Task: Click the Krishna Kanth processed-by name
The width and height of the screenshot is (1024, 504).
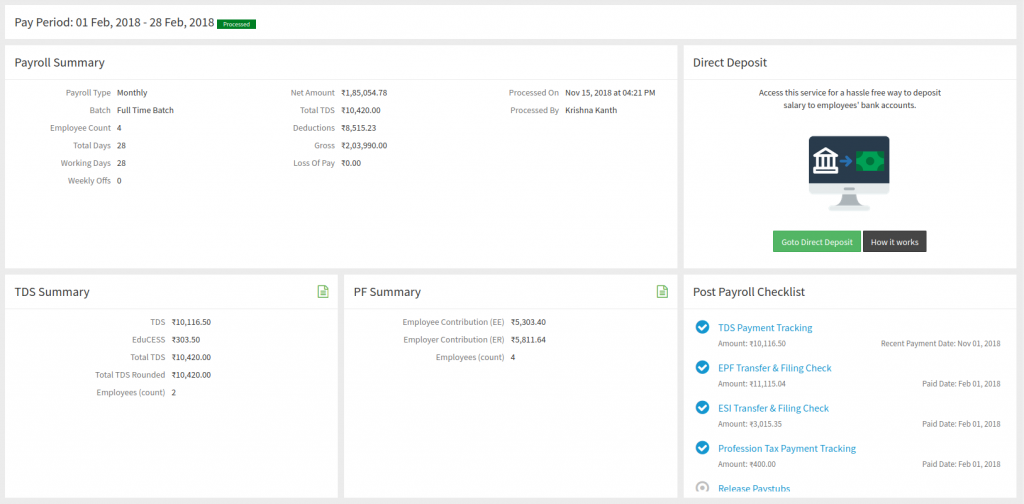Action: (593, 110)
